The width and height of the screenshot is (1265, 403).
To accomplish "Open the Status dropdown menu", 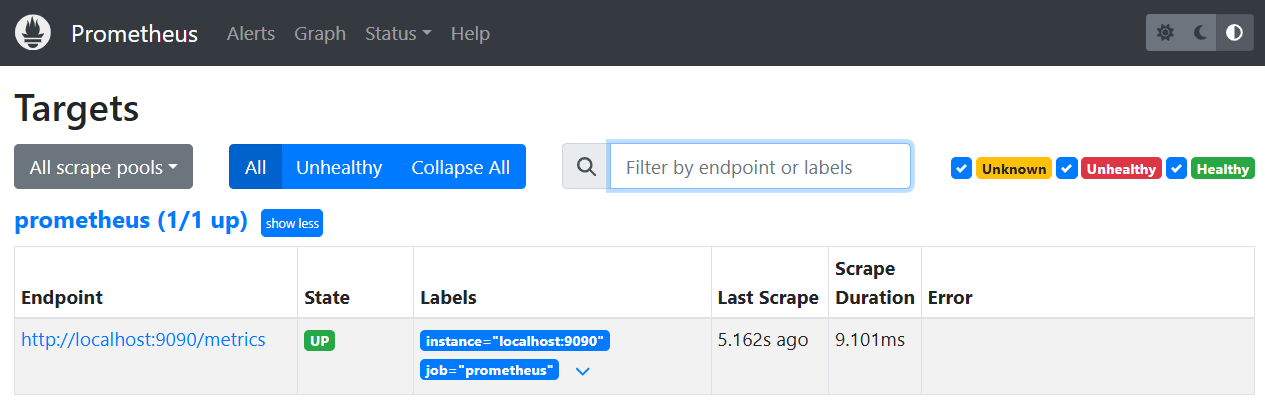I will pyautogui.click(x=398, y=33).
